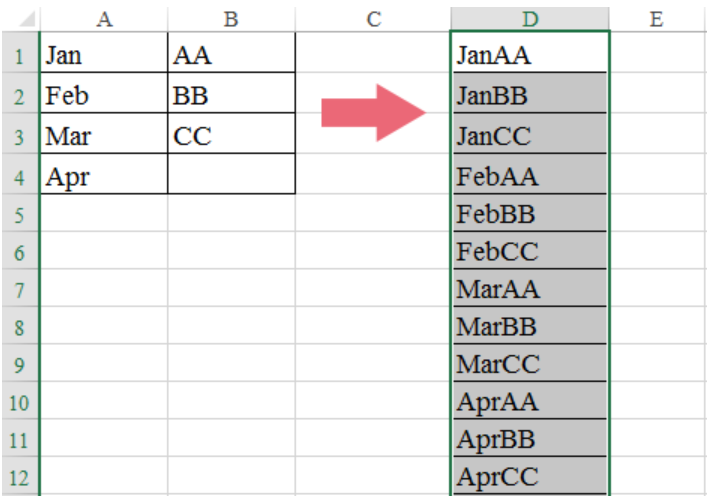Viewport: 707px width, 500px height.
Task: Click cell with MarCC
Action: point(530,362)
